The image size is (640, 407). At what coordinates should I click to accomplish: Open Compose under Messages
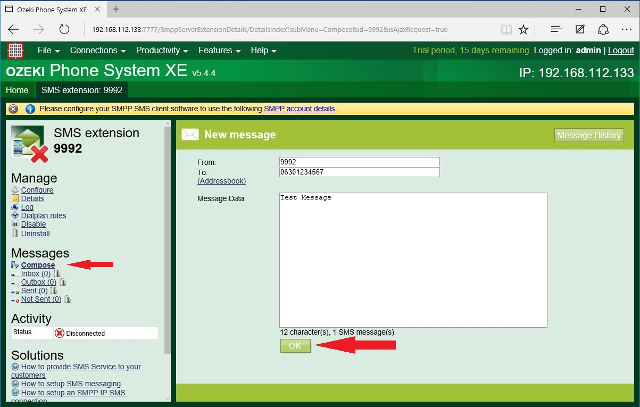(38, 265)
